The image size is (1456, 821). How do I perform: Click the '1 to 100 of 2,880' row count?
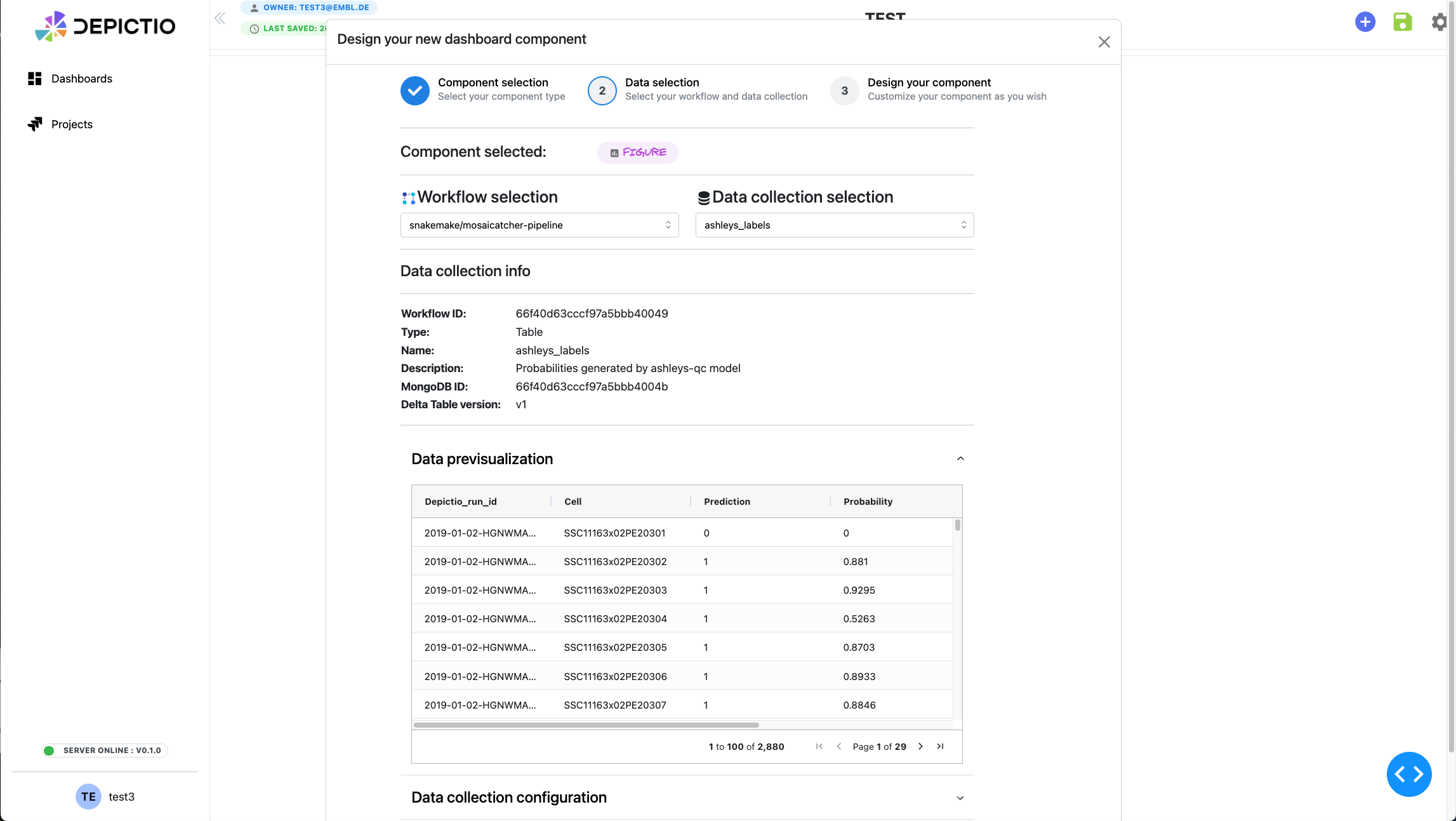[746, 747]
